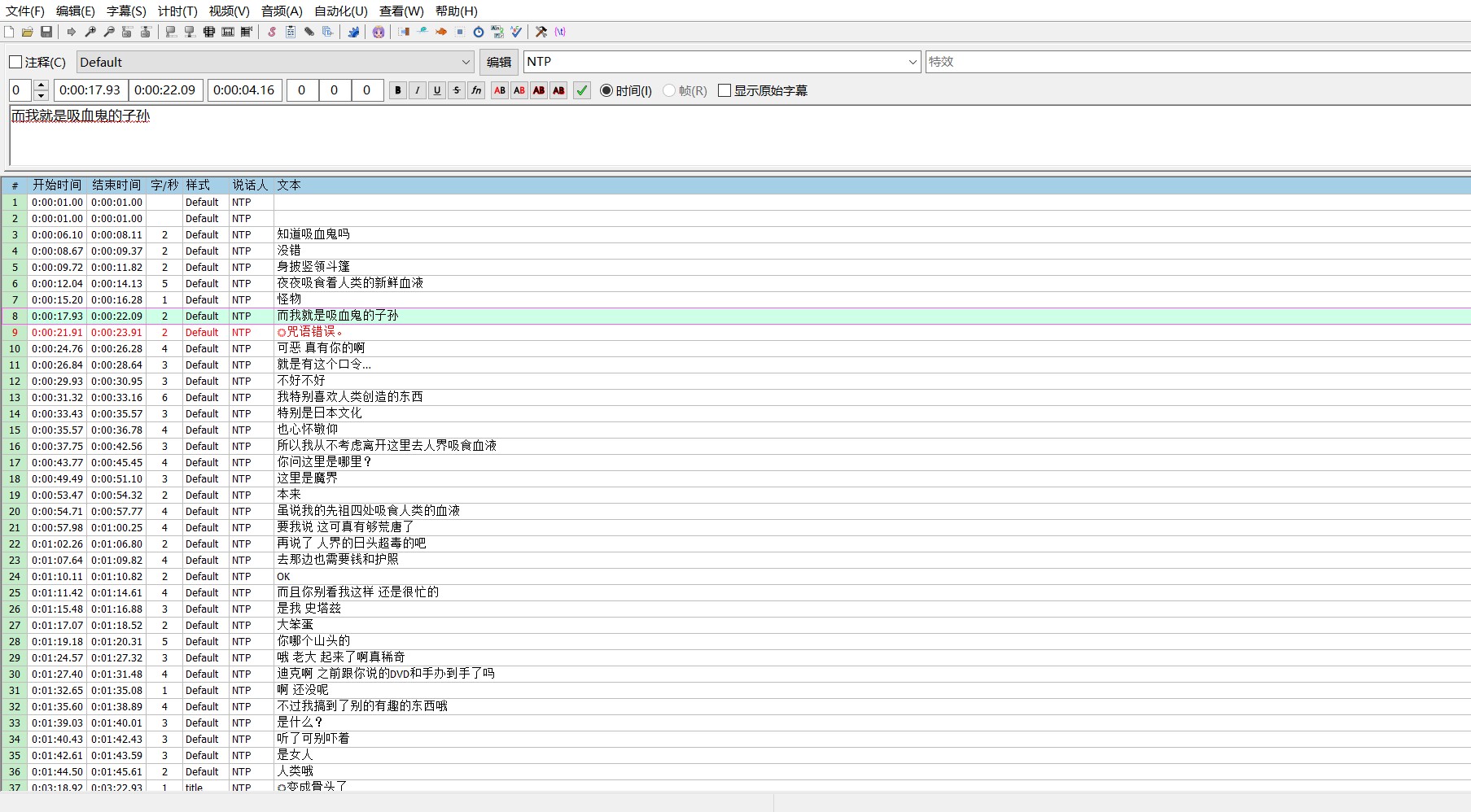Image resolution: width=1471 pixels, height=812 pixels.
Task: Toggle underline U formatting button
Action: (437, 90)
